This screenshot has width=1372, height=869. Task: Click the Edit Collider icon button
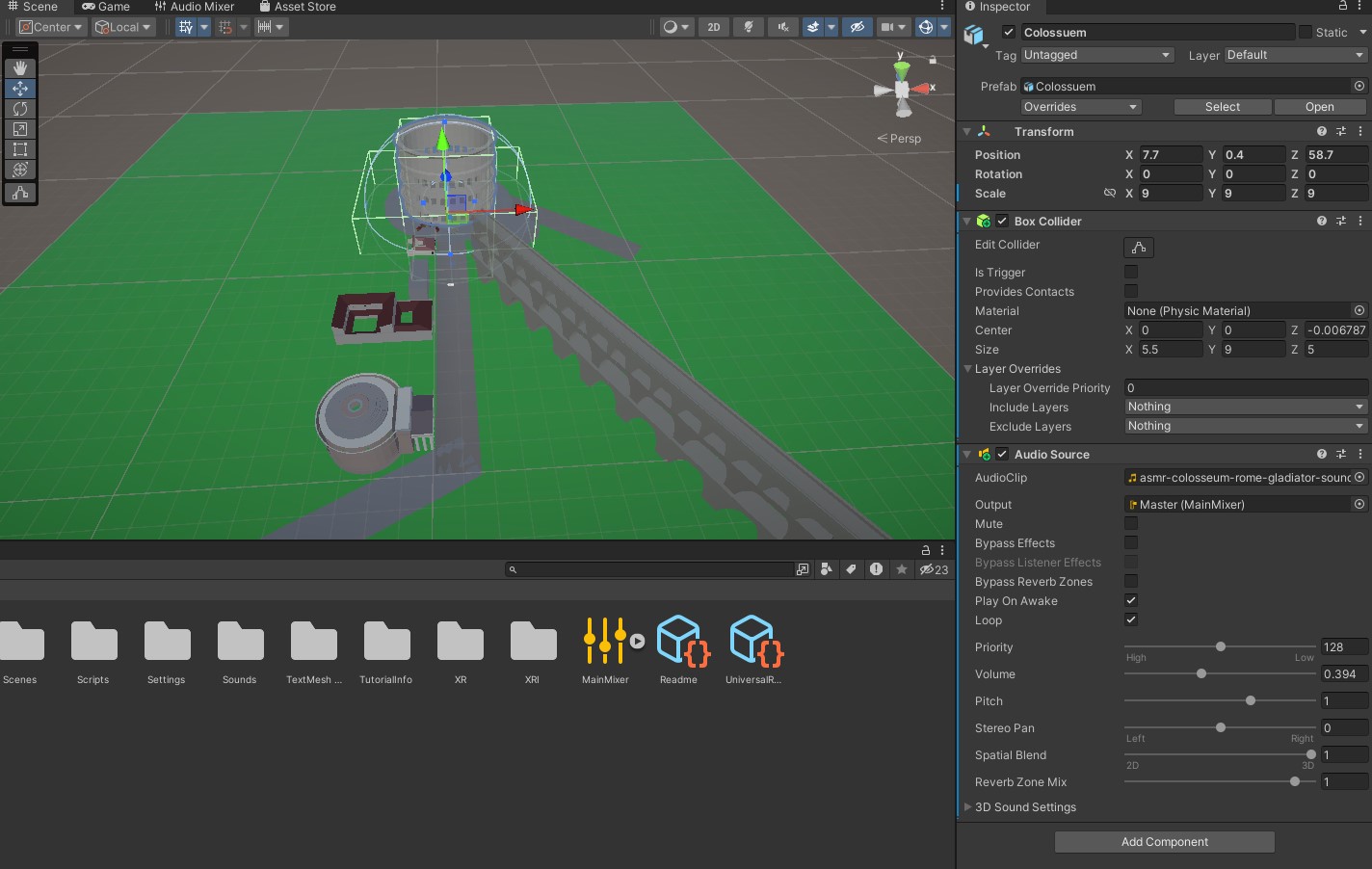(x=1138, y=248)
